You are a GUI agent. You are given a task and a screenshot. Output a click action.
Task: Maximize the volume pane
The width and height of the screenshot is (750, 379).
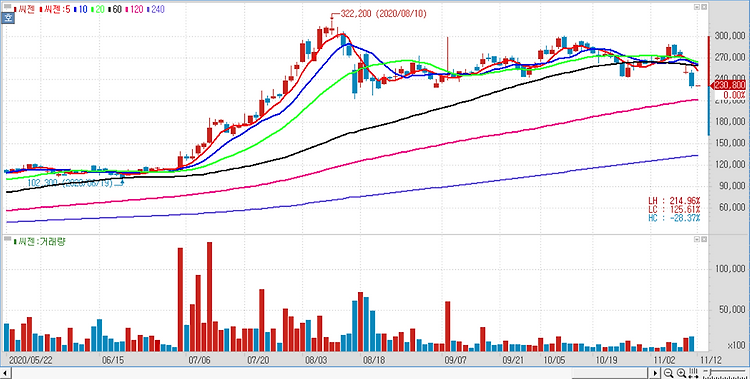(x=704, y=239)
